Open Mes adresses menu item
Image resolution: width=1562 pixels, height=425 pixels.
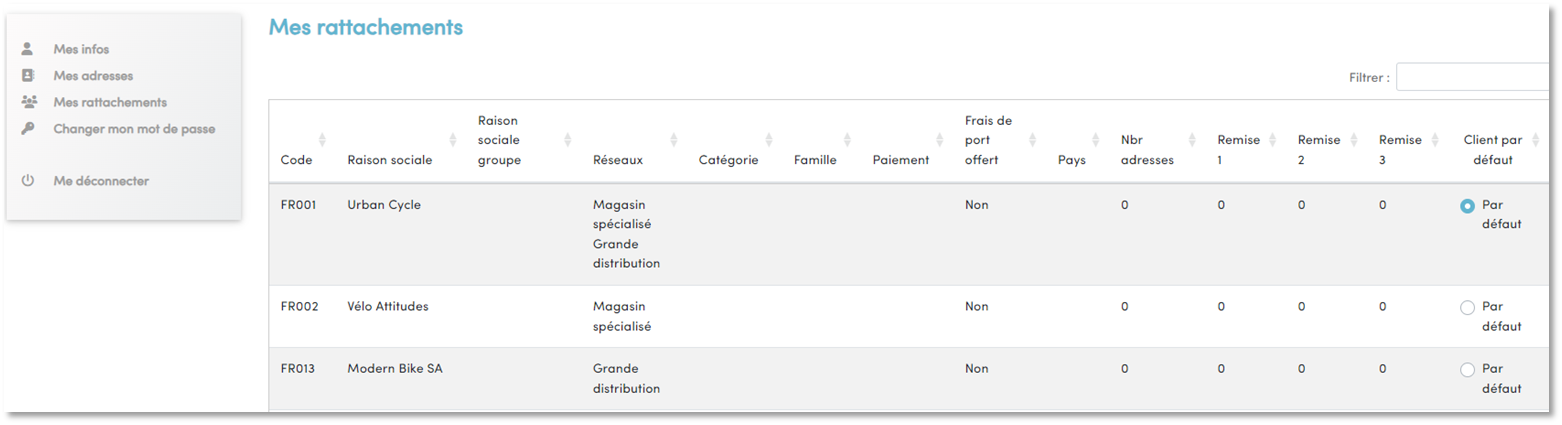point(93,75)
